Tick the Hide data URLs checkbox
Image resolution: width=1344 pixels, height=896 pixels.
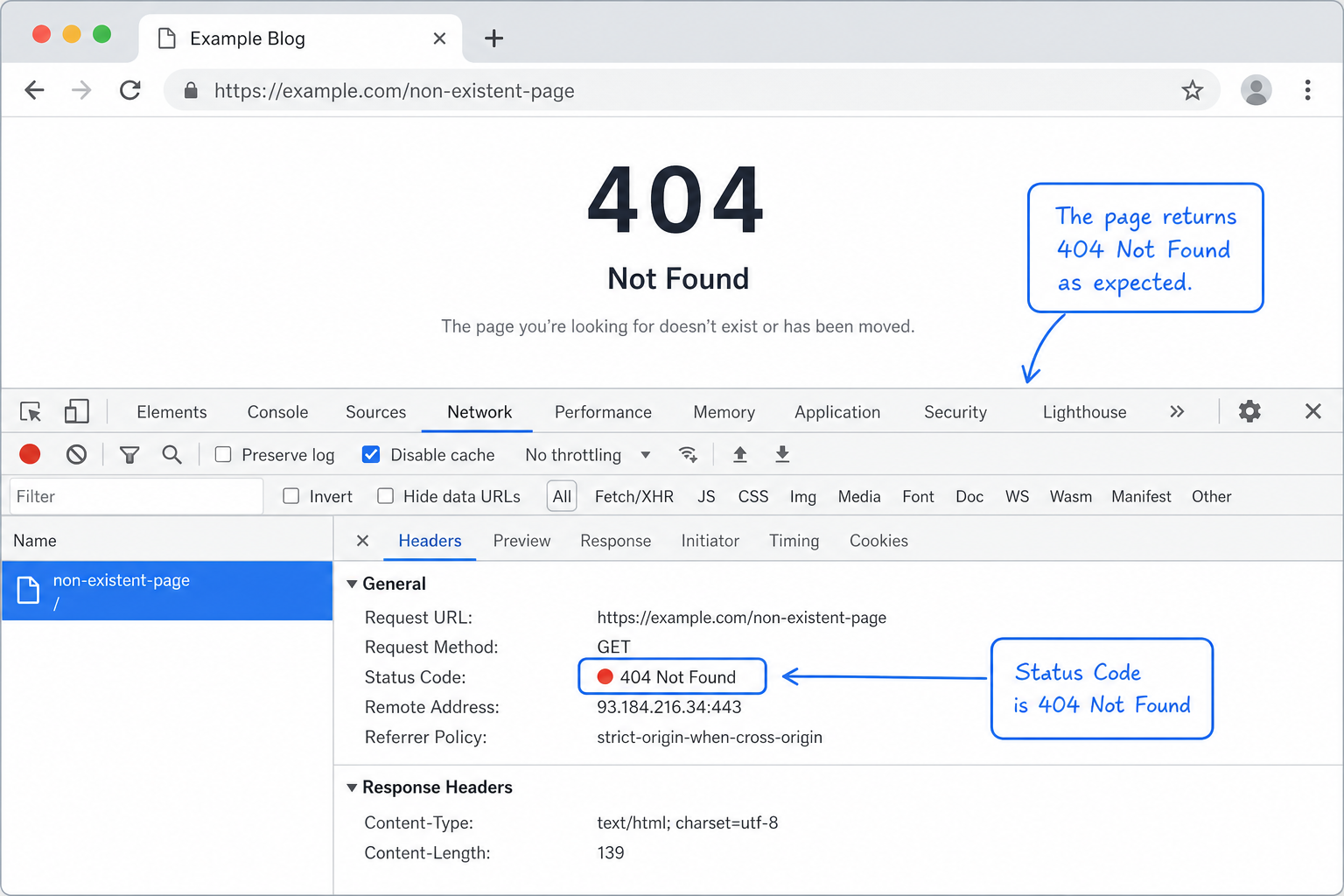point(385,496)
